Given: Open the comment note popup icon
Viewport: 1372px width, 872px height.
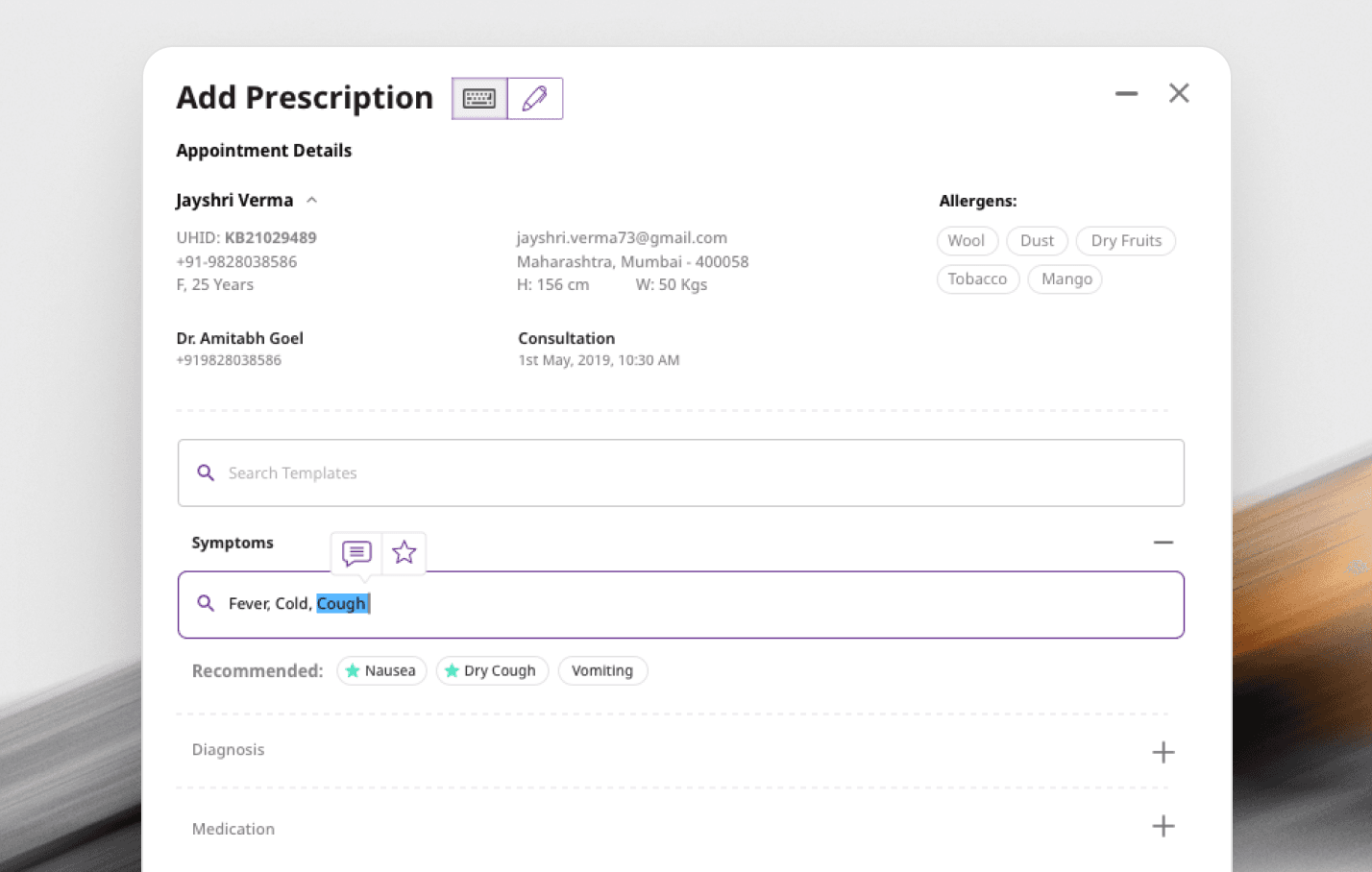Looking at the screenshot, I should 356,553.
